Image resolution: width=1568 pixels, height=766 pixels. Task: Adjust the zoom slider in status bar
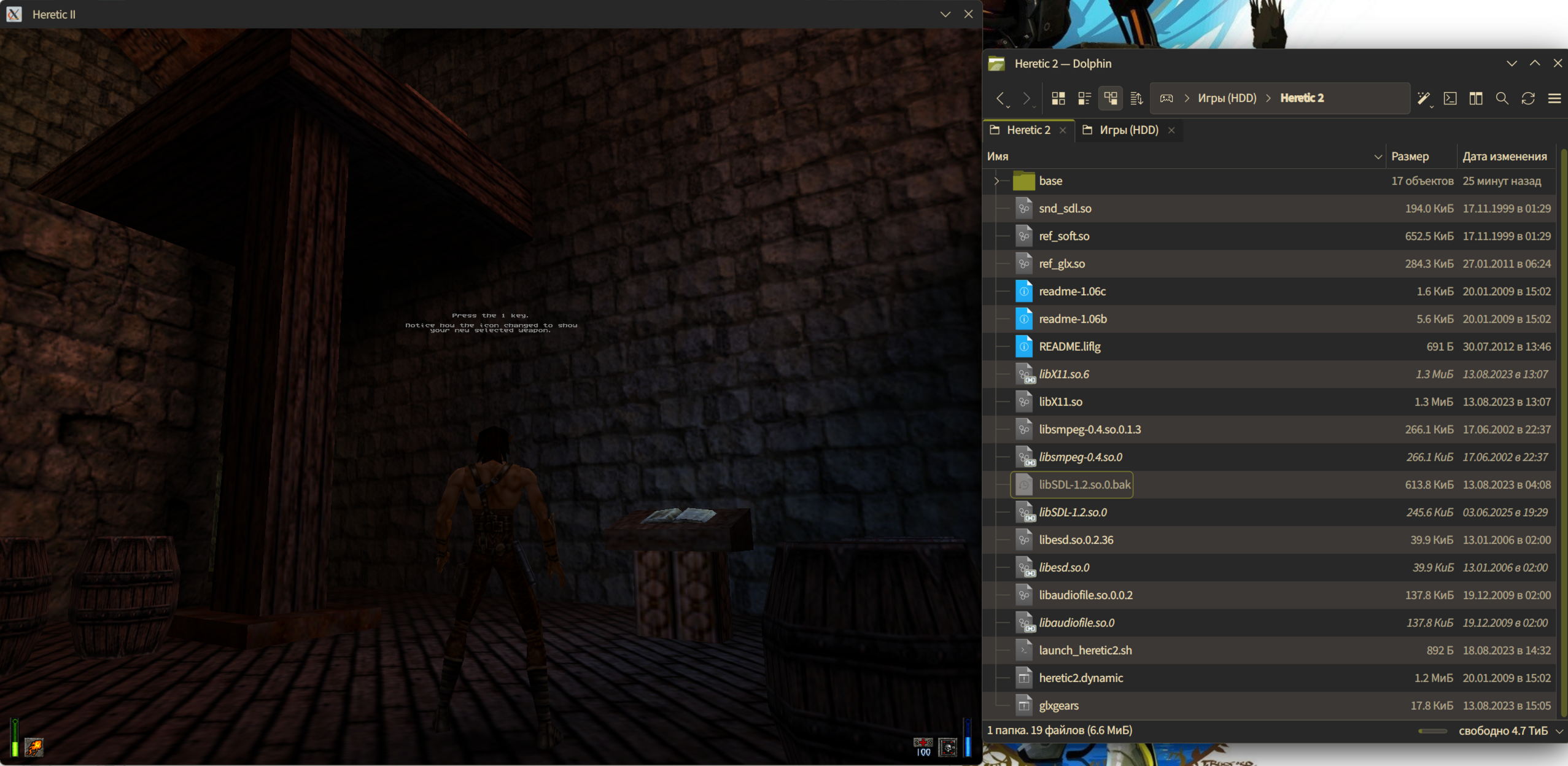[1432, 731]
